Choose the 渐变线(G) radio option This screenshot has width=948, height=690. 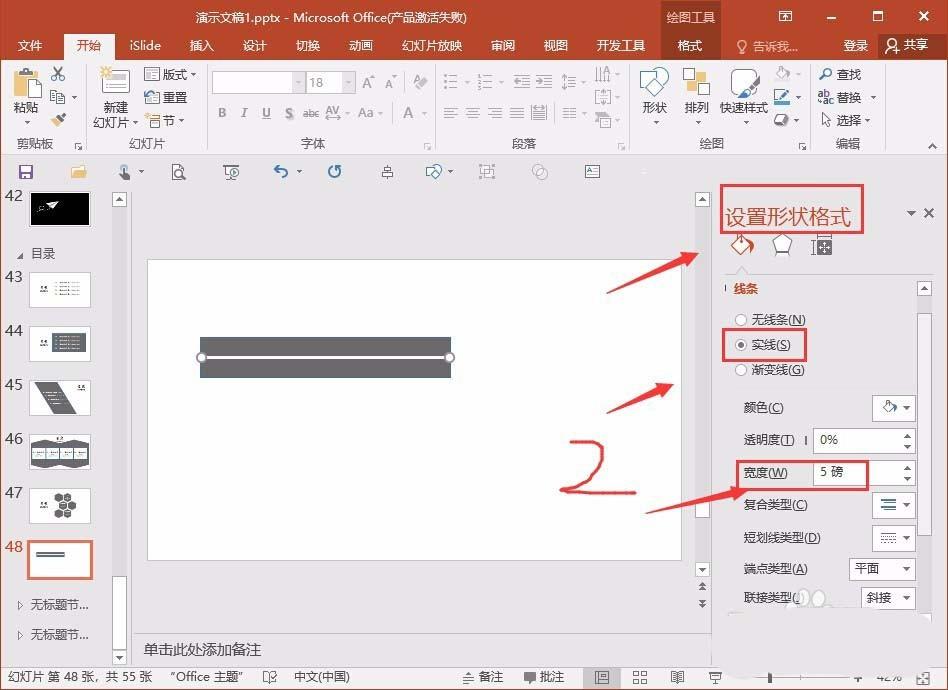740,370
